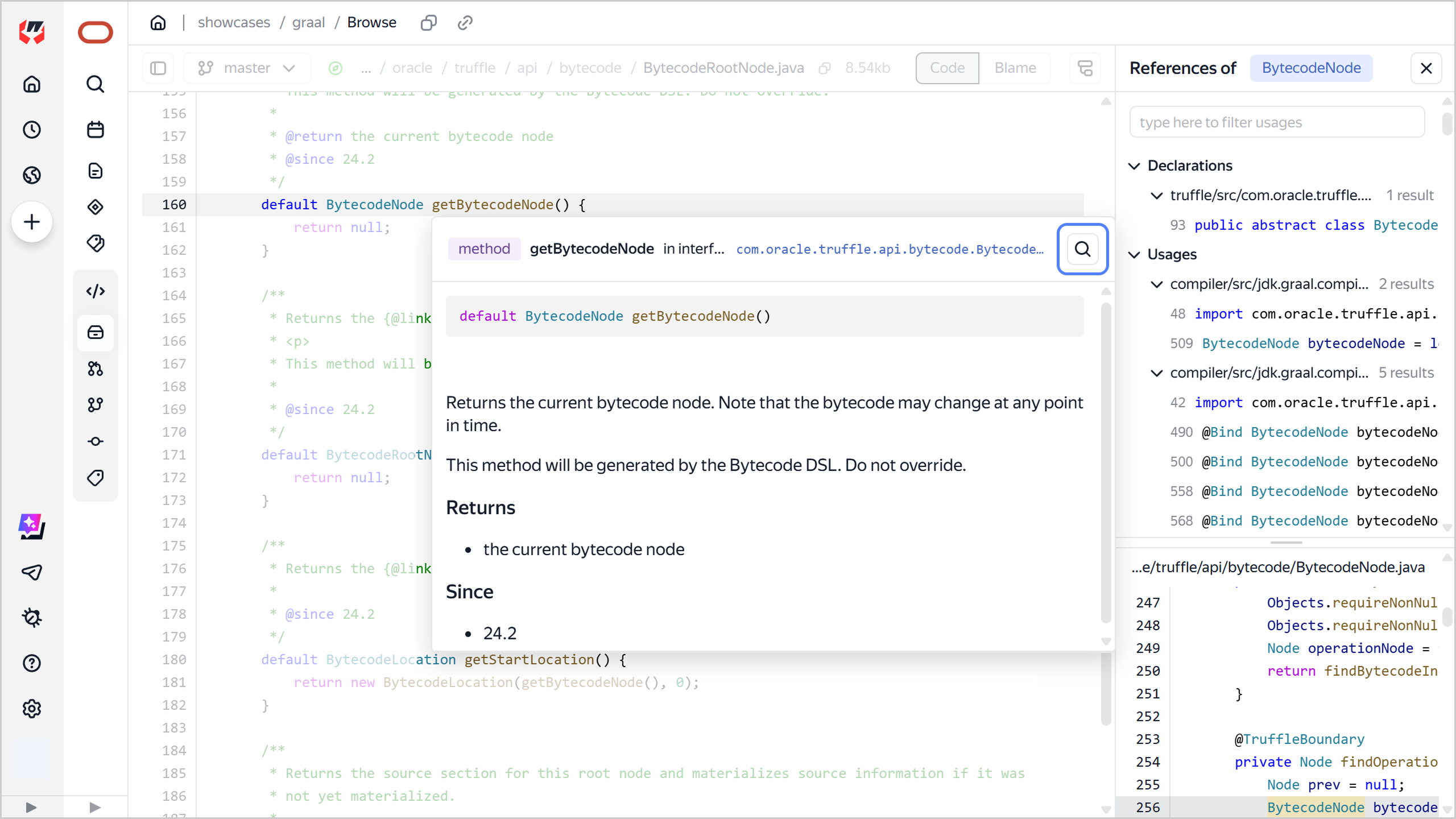This screenshot has width=1456, height=819.
Task: Open the bytecode breadcrumb folder
Action: pos(590,67)
